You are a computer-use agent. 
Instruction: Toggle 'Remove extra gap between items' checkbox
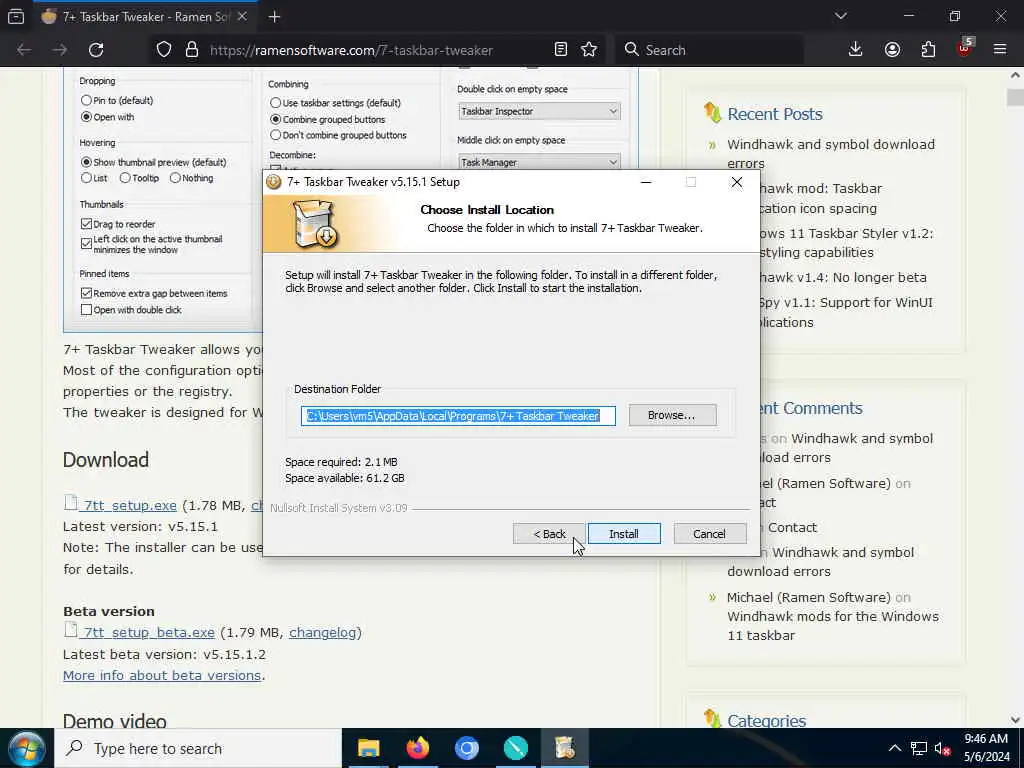click(86, 293)
